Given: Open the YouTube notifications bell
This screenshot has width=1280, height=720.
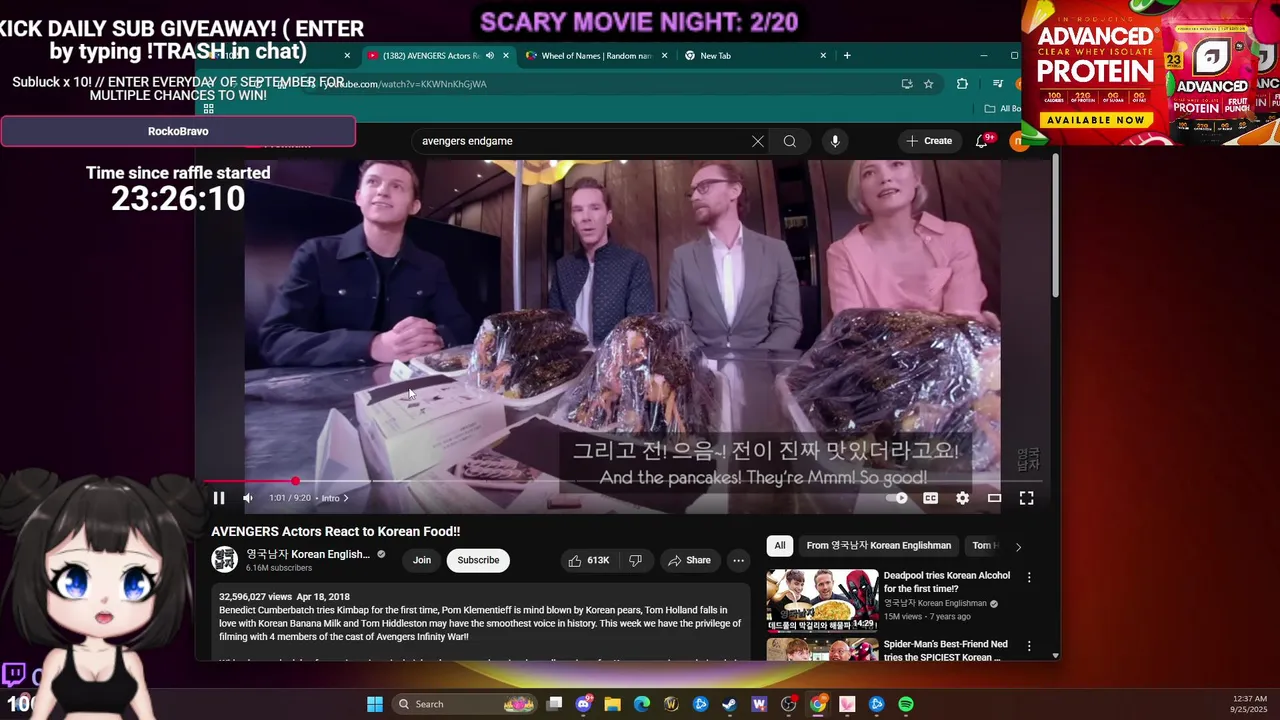Looking at the screenshot, I should 982,141.
